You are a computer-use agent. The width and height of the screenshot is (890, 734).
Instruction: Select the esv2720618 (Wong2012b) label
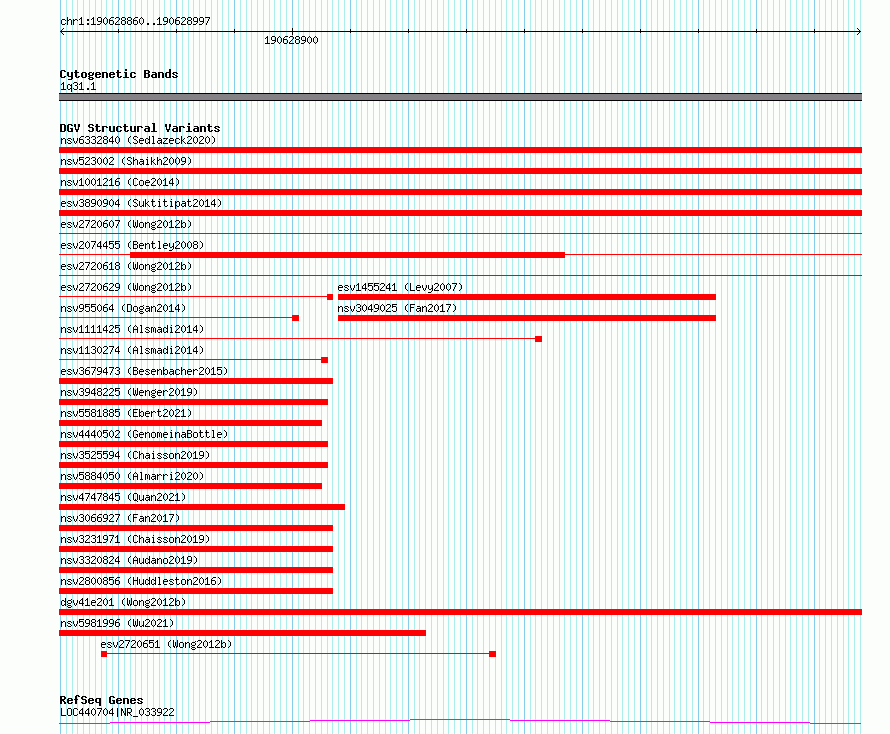pos(126,266)
